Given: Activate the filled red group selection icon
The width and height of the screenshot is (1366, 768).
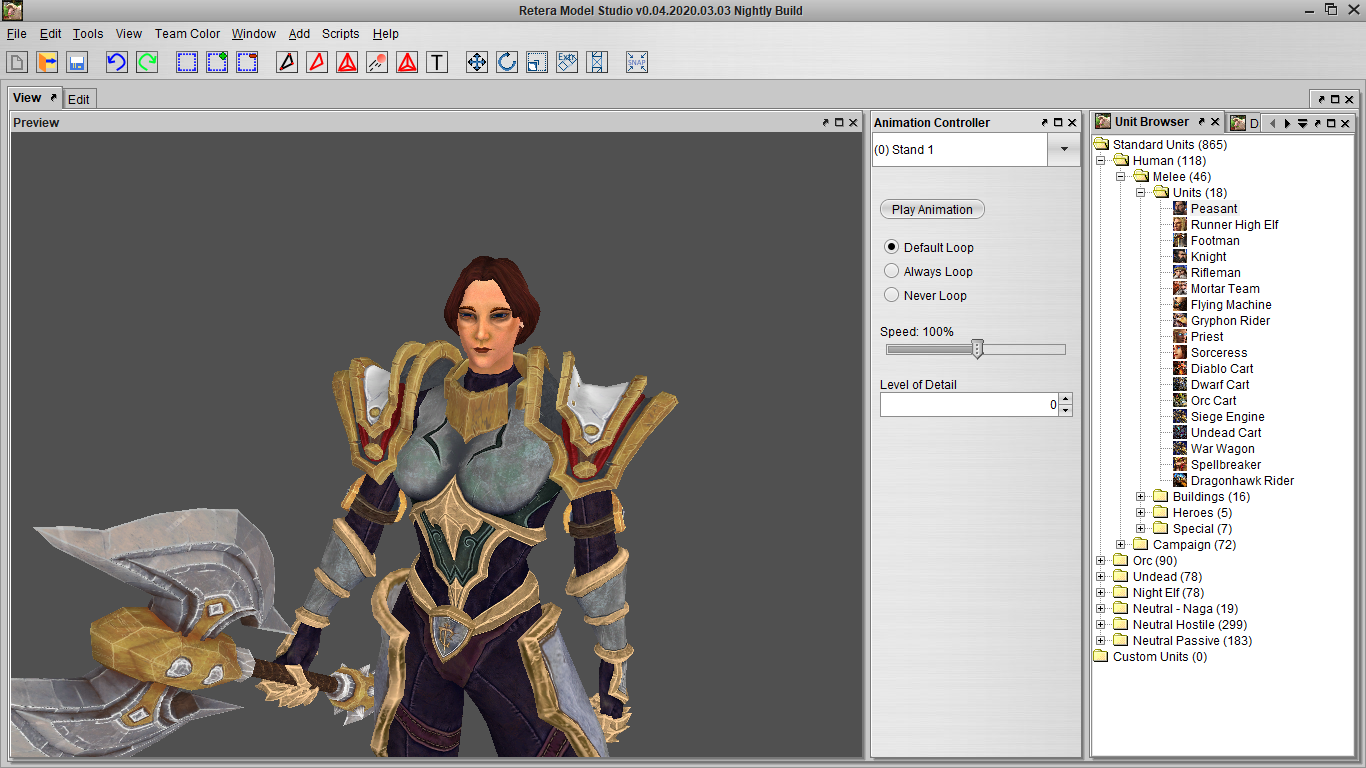Looking at the screenshot, I should [347, 62].
